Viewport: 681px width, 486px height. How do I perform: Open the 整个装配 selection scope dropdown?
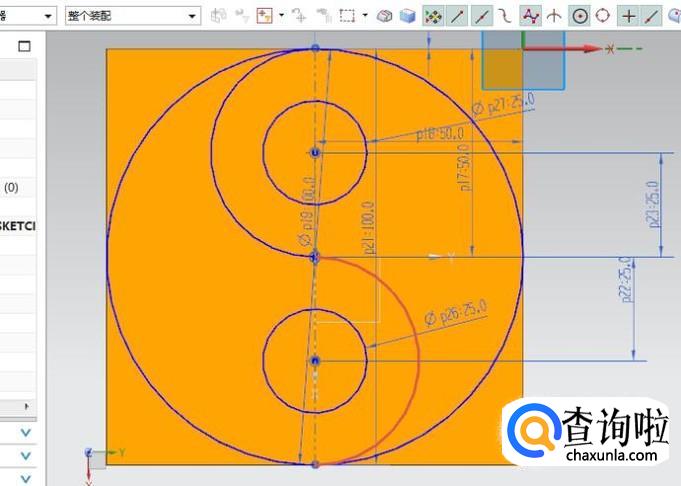tap(131, 16)
